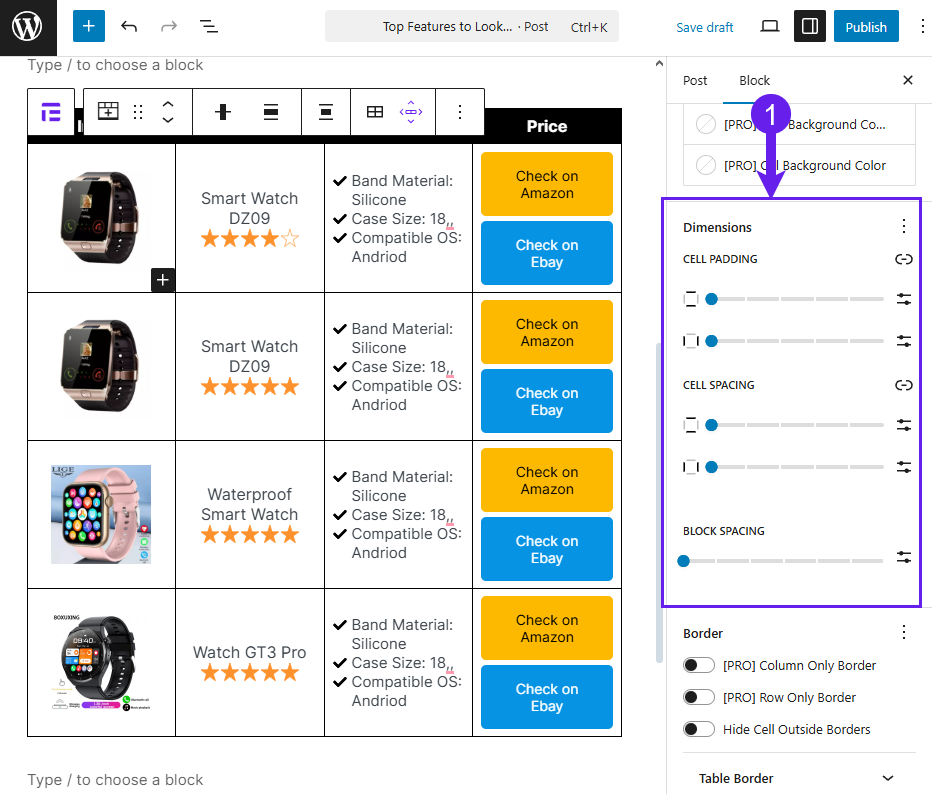Adjust vertical Cell Padding slider
Viewport: 932px width, 794px height.
pyautogui.click(x=797, y=299)
